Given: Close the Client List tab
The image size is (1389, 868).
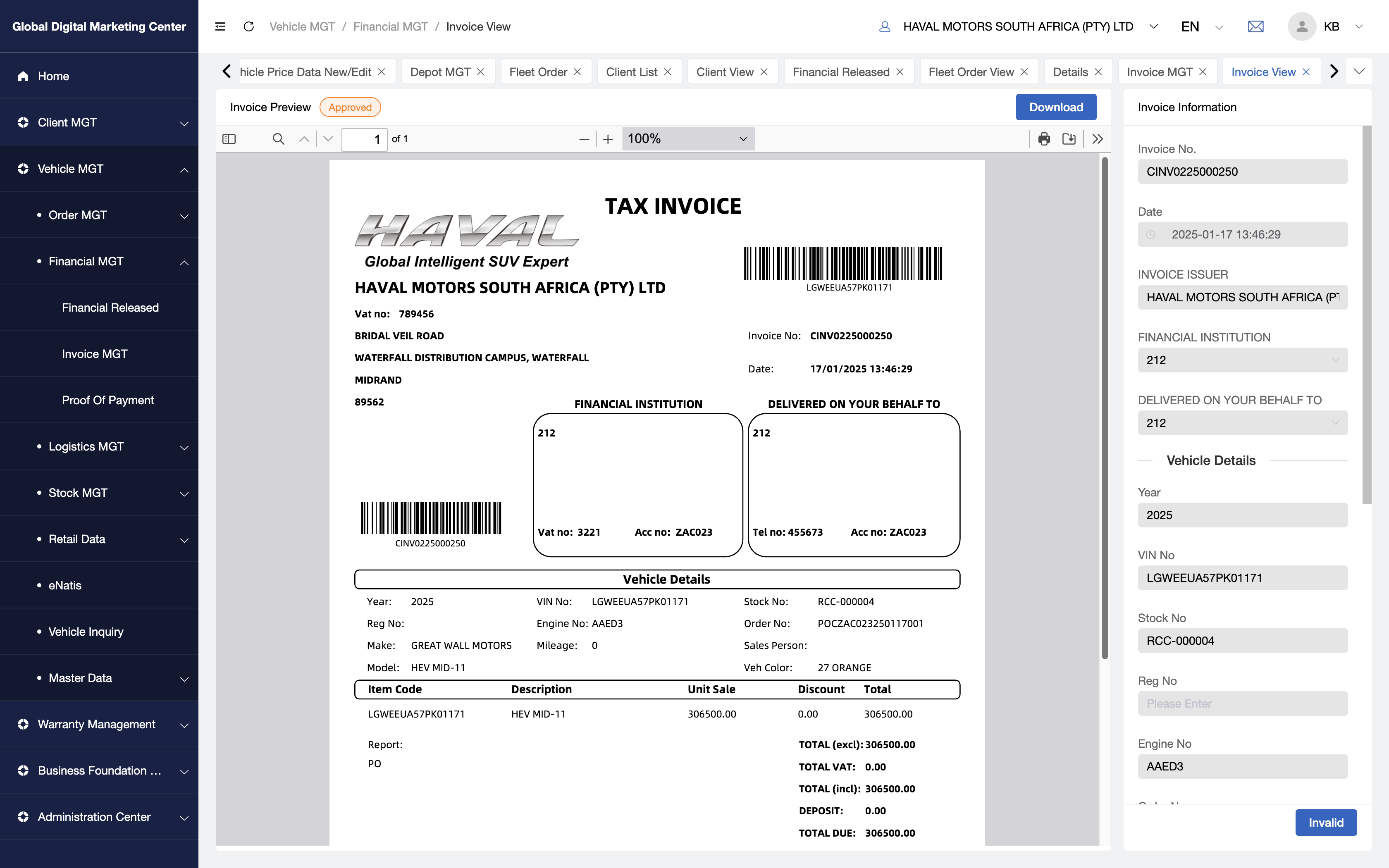Looking at the screenshot, I should click(668, 72).
